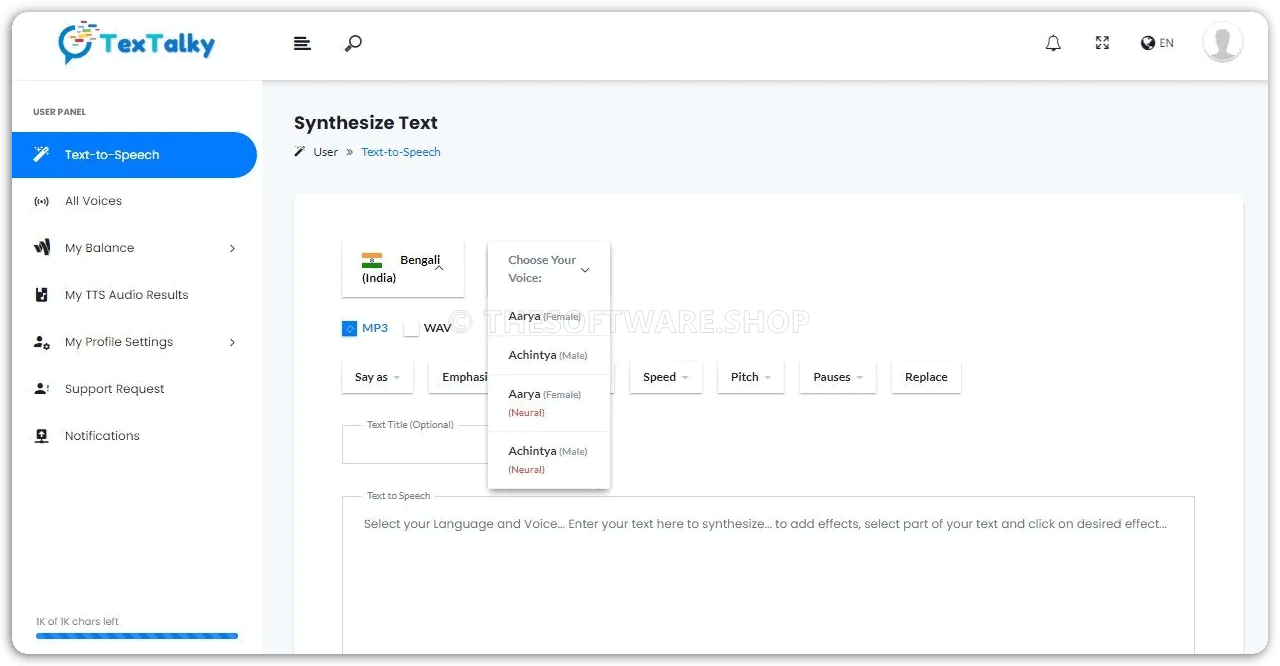The width and height of the screenshot is (1280, 666).
Task: Select Achintya (Male) Neural voice
Action: [549, 460]
